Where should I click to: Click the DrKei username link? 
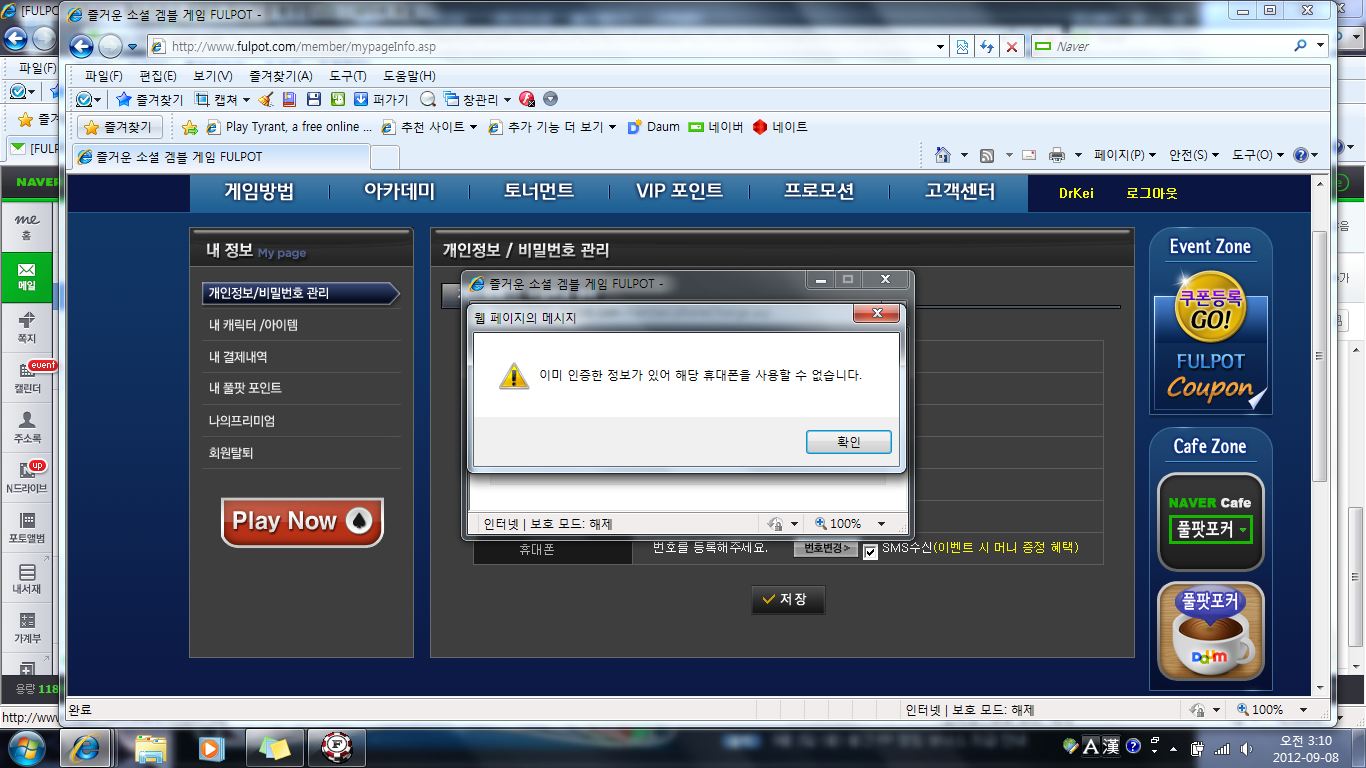coord(1076,193)
